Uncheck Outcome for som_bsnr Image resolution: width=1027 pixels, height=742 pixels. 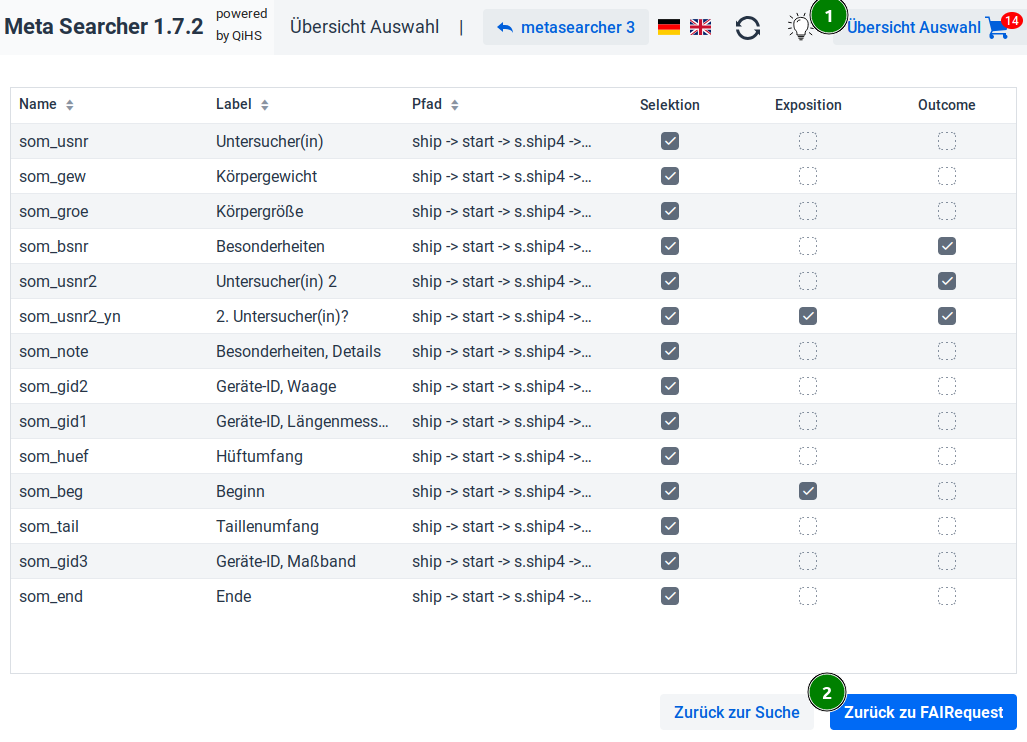tap(947, 246)
